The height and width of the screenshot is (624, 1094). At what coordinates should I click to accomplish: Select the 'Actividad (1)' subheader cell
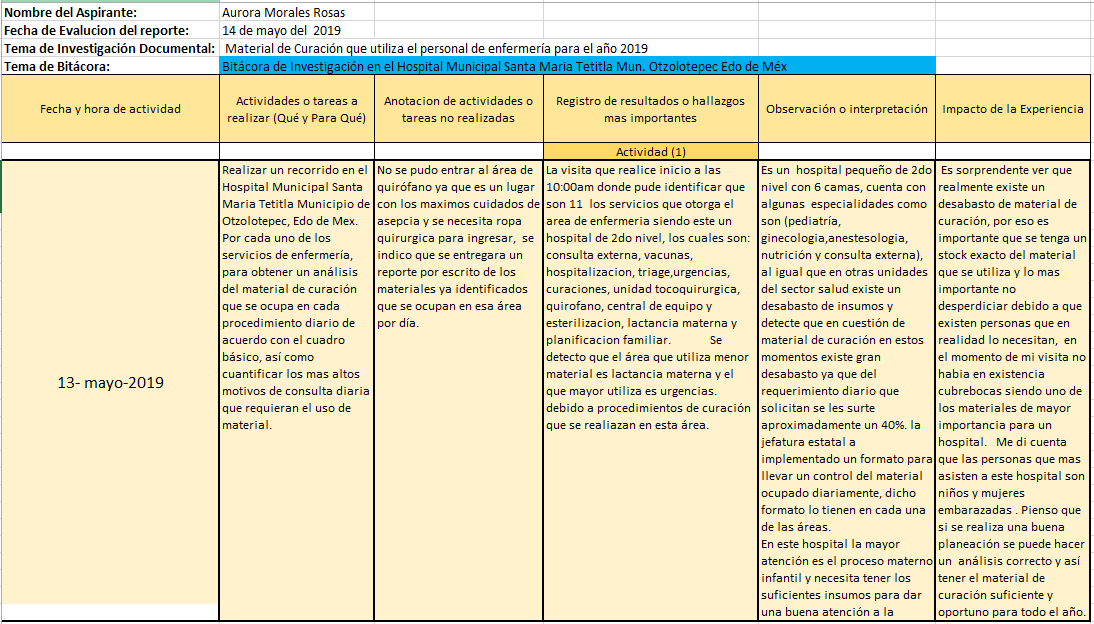click(651, 152)
